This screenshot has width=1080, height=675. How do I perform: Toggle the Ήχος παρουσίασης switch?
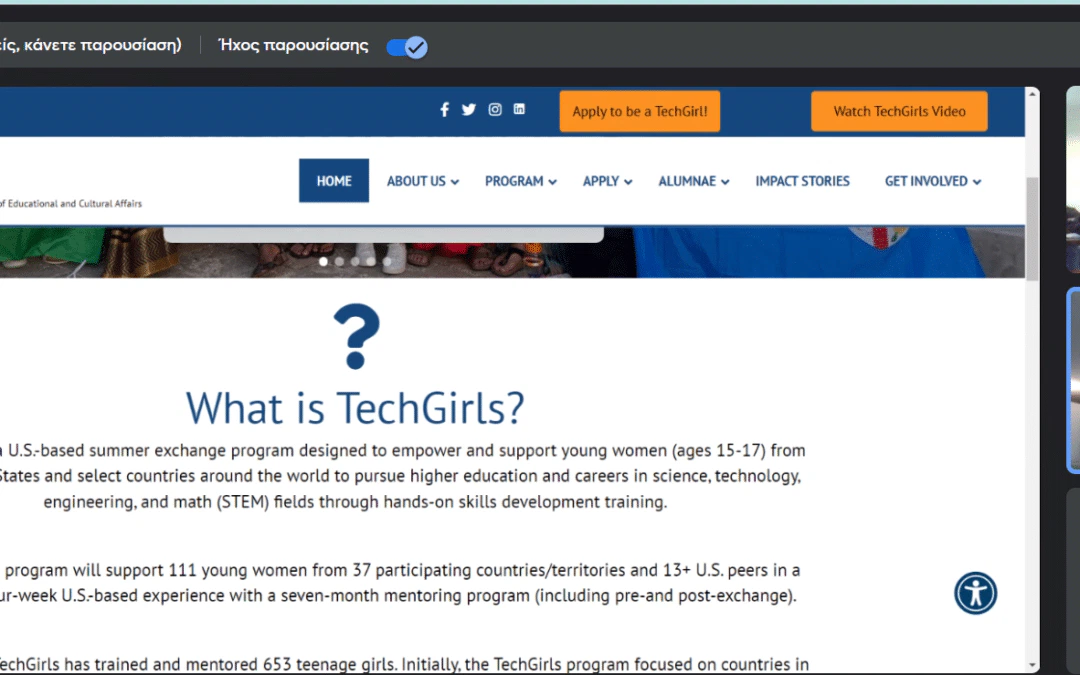tap(407, 47)
